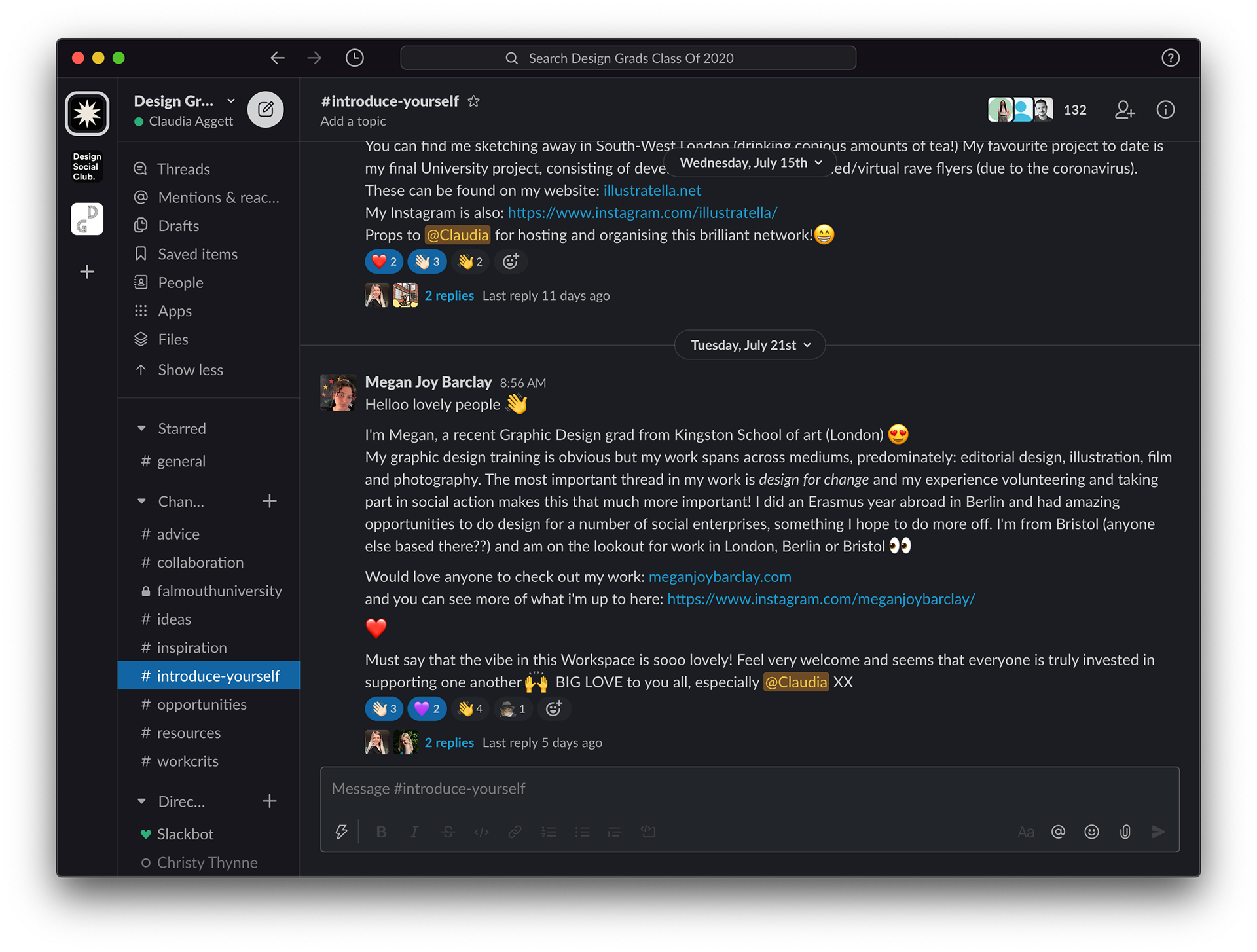Screen dimensions: 1257x952
Task: View 2 replies on Megan's message
Action: pyautogui.click(x=449, y=742)
